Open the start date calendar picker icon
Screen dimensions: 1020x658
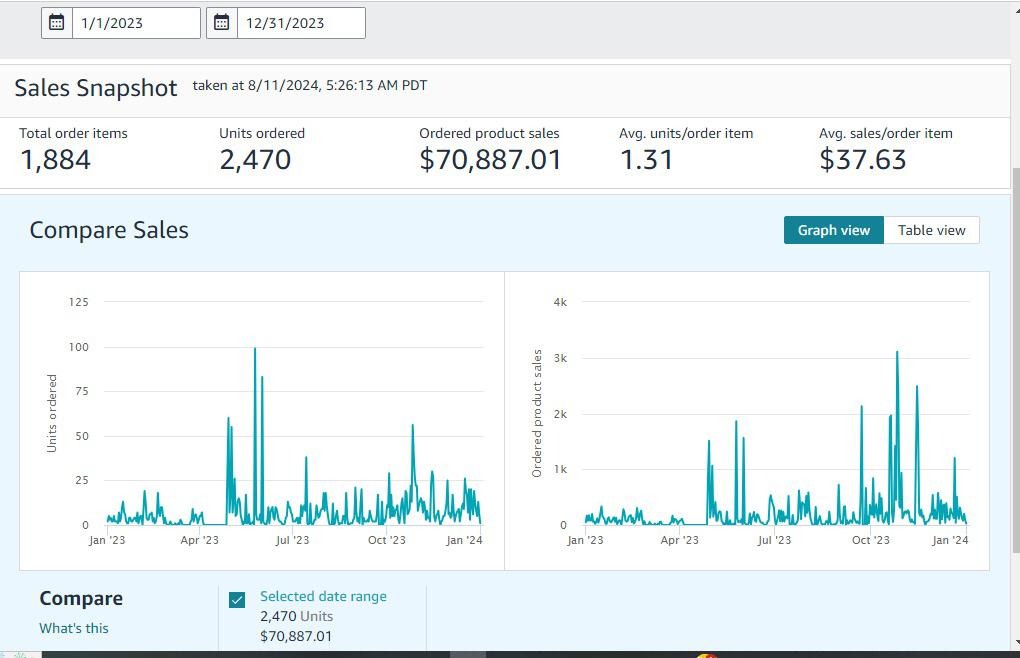(57, 23)
